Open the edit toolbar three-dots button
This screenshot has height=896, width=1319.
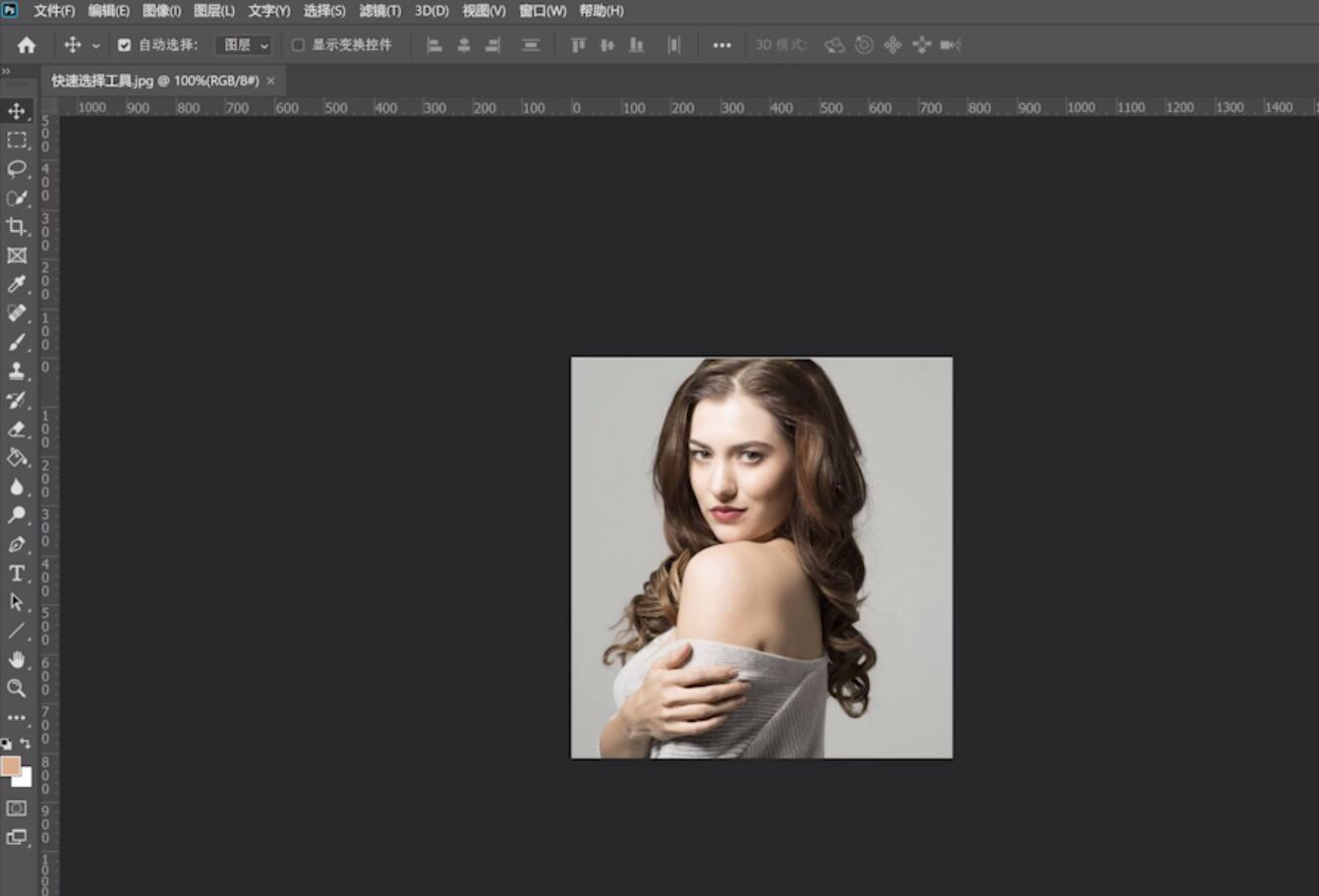click(17, 717)
